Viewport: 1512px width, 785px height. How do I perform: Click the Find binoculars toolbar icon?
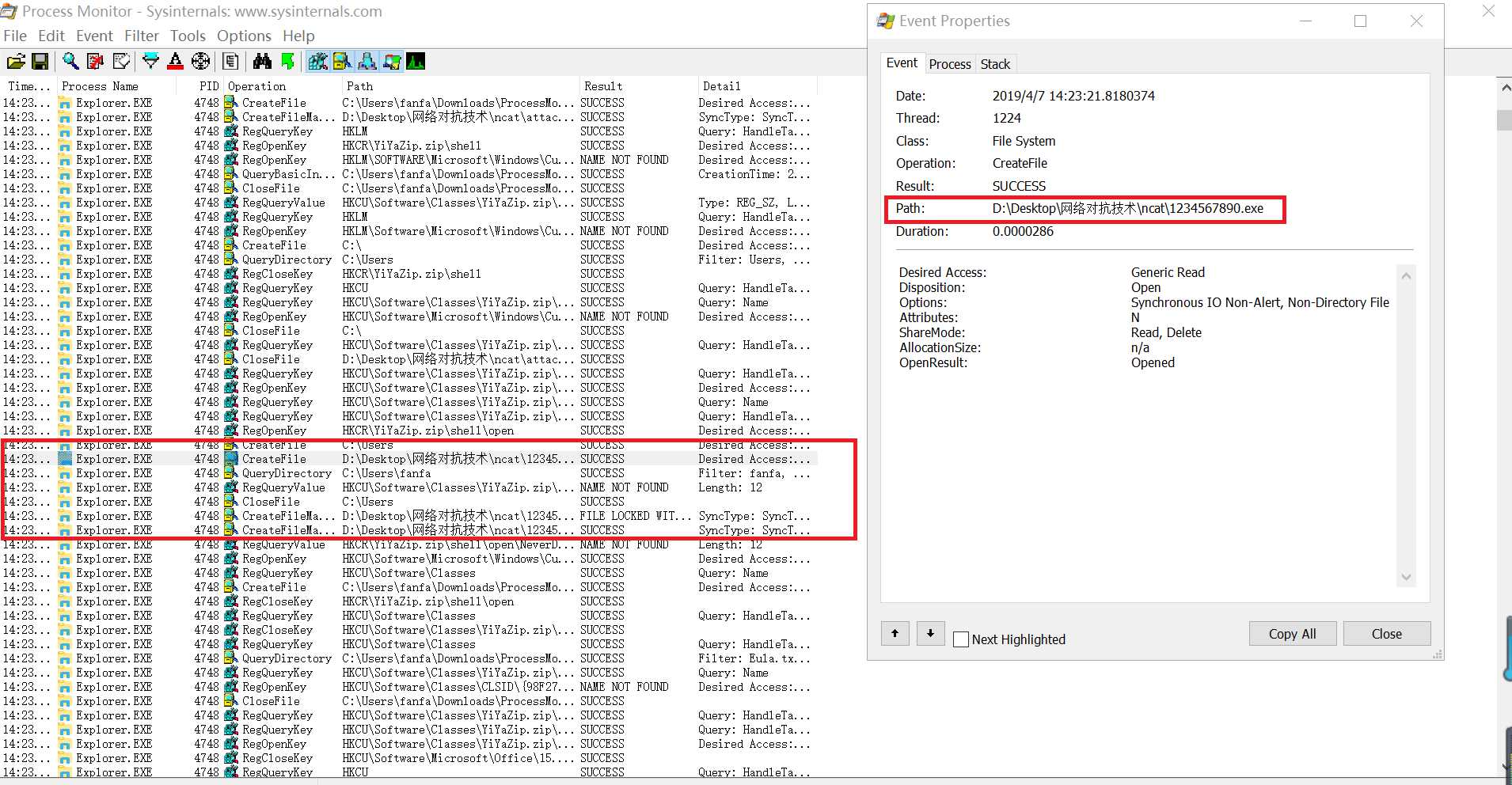pyautogui.click(x=263, y=61)
